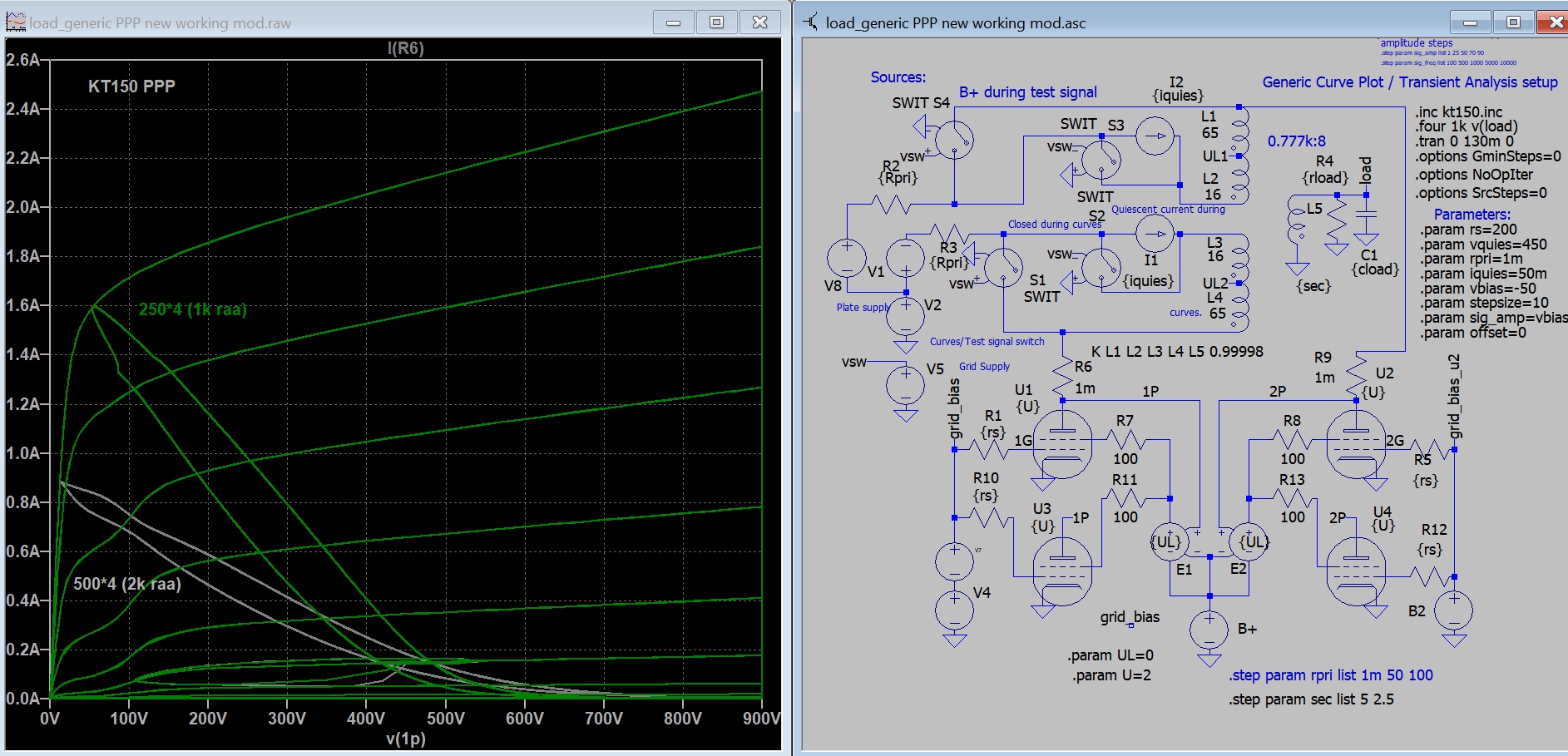The height and width of the screenshot is (756, 1568).
Task: Click the .param iquies=50m directive
Action: pyautogui.click(x=1483, y=274)
